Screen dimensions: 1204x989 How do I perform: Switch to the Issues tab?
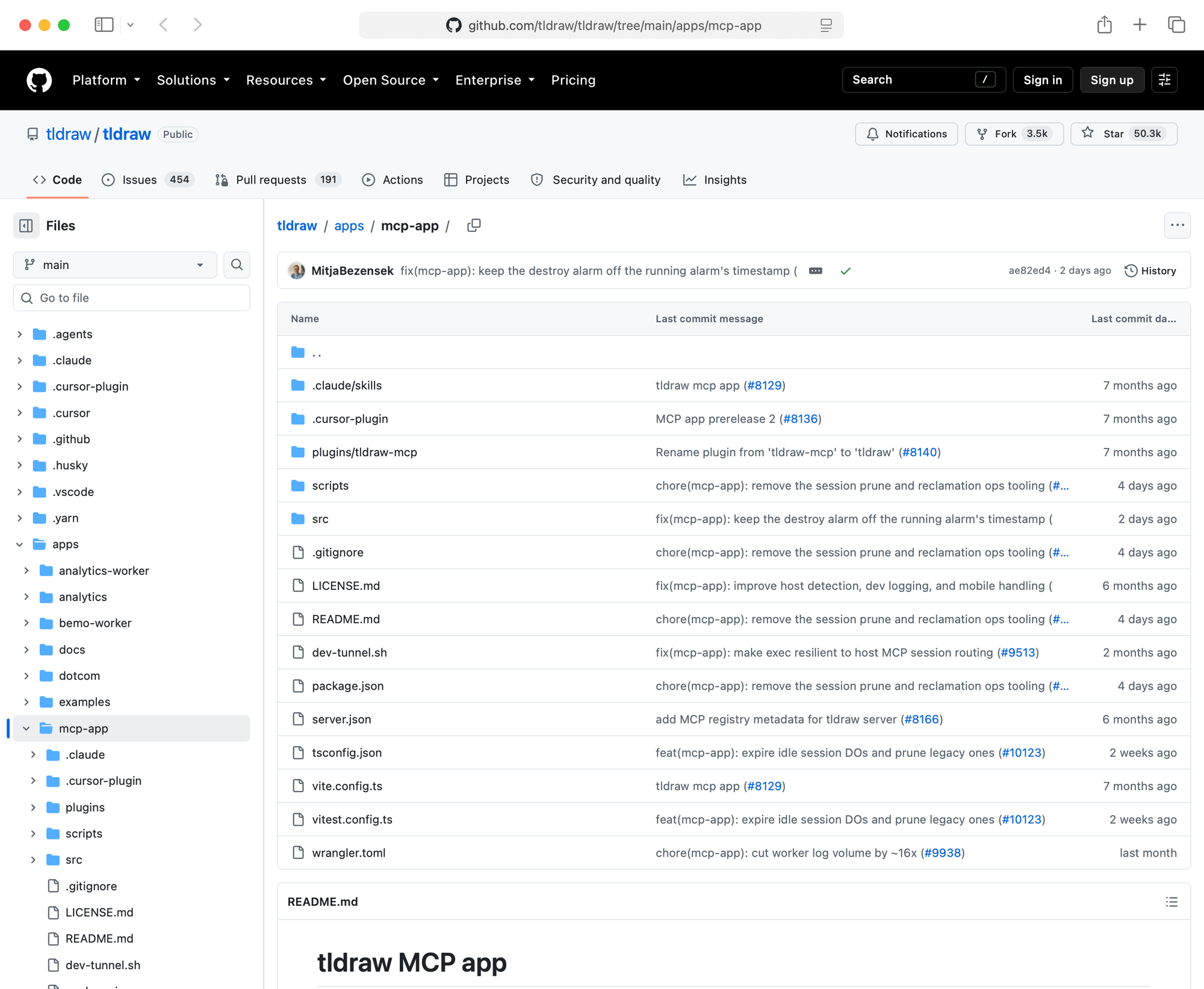coord(148,180)
